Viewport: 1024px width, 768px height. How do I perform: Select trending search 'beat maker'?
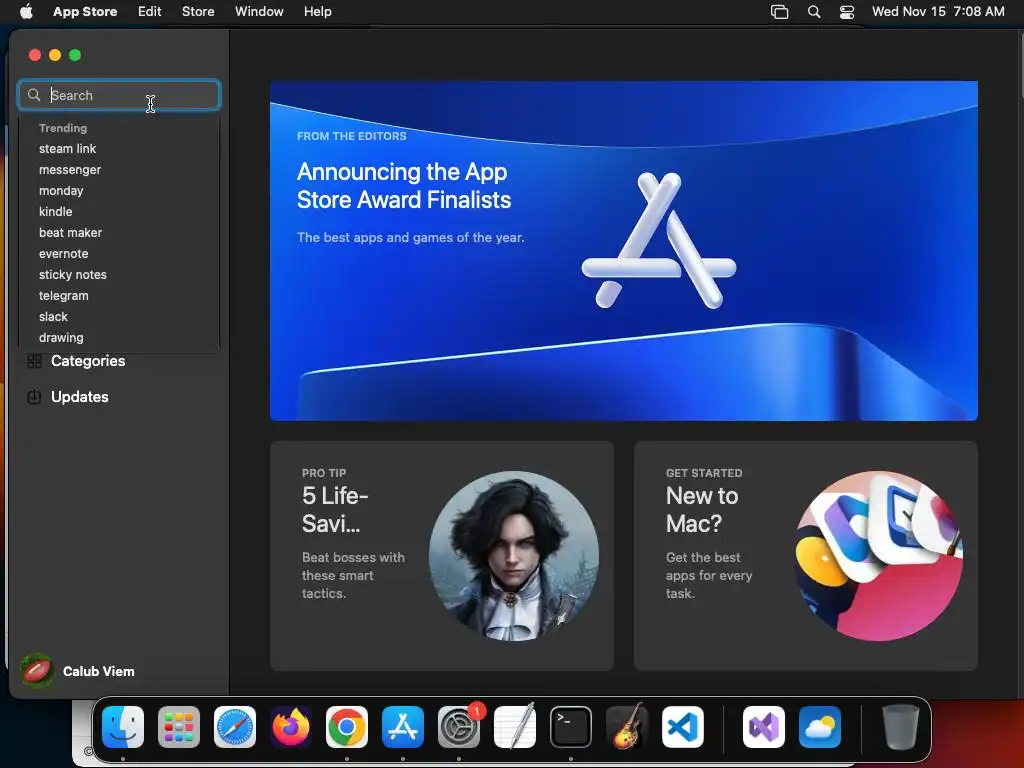[71, 232]
